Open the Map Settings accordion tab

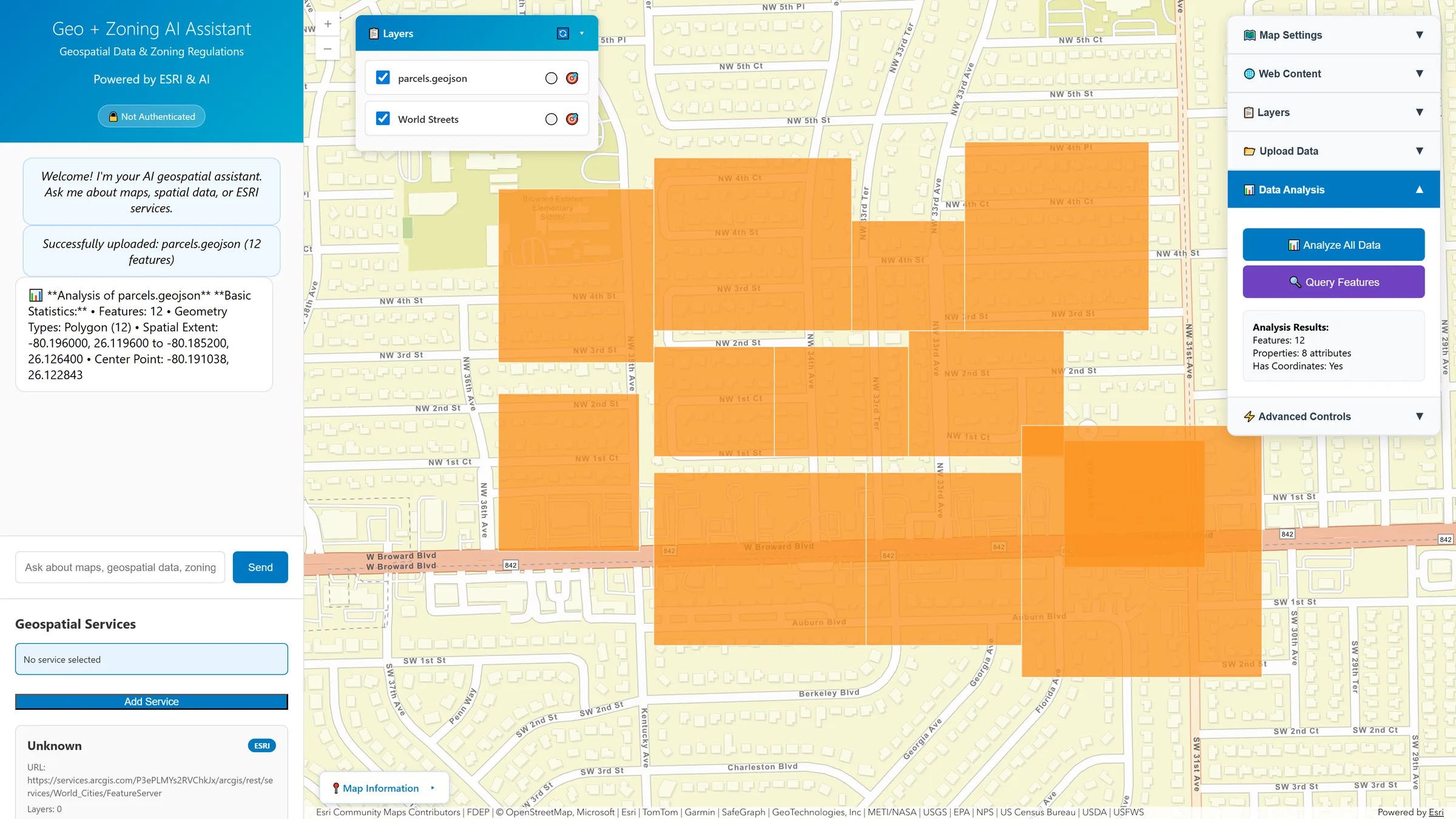pos(1333,35)
